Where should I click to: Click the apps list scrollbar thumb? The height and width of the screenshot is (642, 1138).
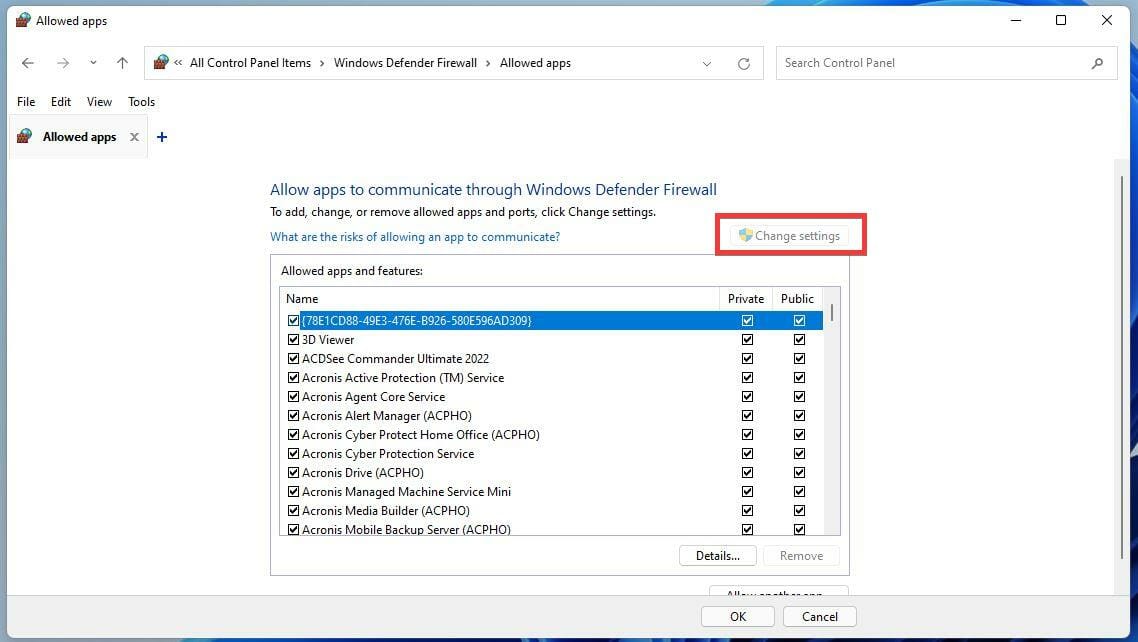(x=832, y=313)
